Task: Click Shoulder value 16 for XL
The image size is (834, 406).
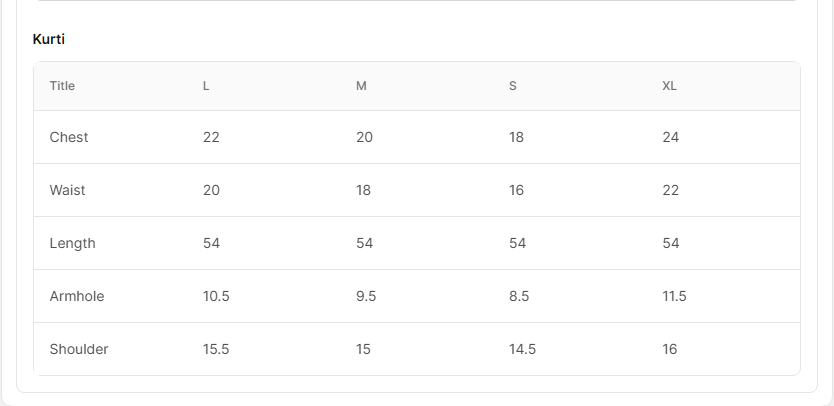Action: click(669, 349)
